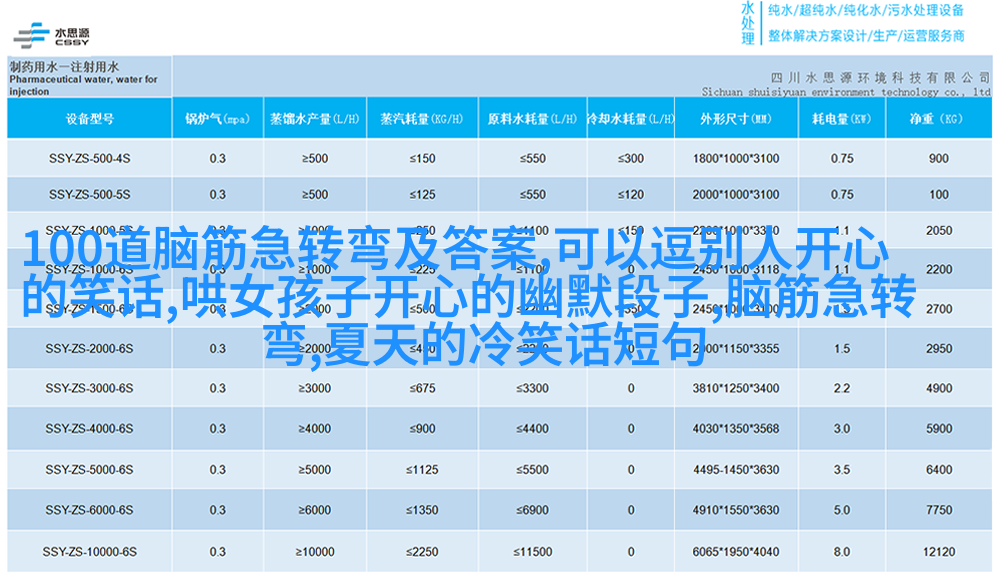Click the 设备名称 column header

click(89, 118)
